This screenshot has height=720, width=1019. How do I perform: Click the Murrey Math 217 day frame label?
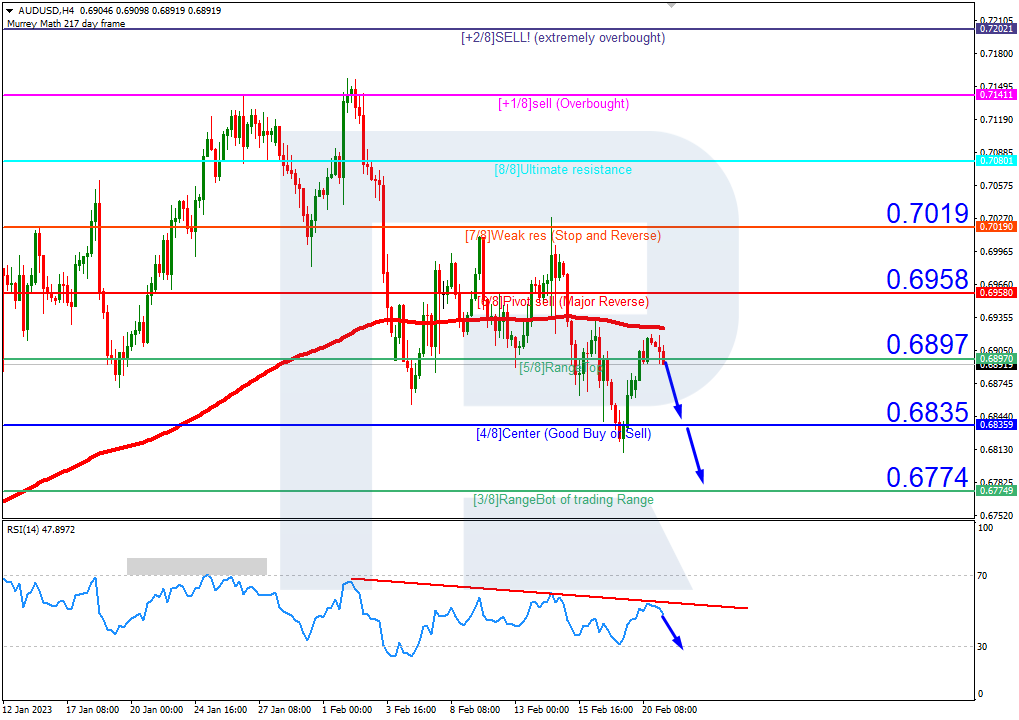click(66, 23)
